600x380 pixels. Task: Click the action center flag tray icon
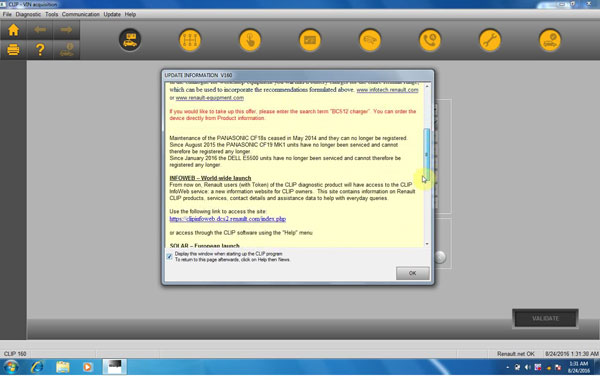(x=558, y=367)
